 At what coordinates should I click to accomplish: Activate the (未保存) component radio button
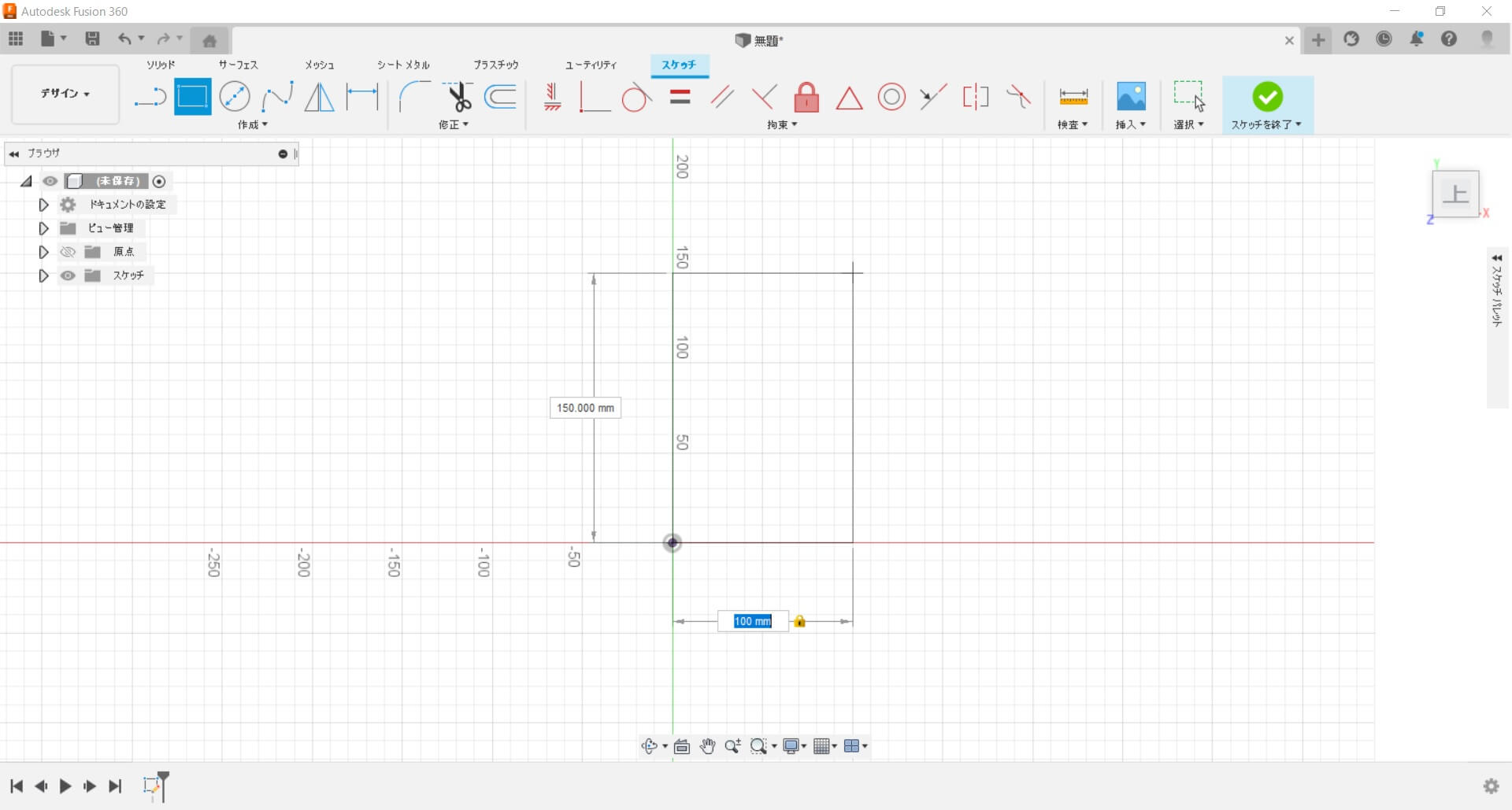tap(159, 182)
